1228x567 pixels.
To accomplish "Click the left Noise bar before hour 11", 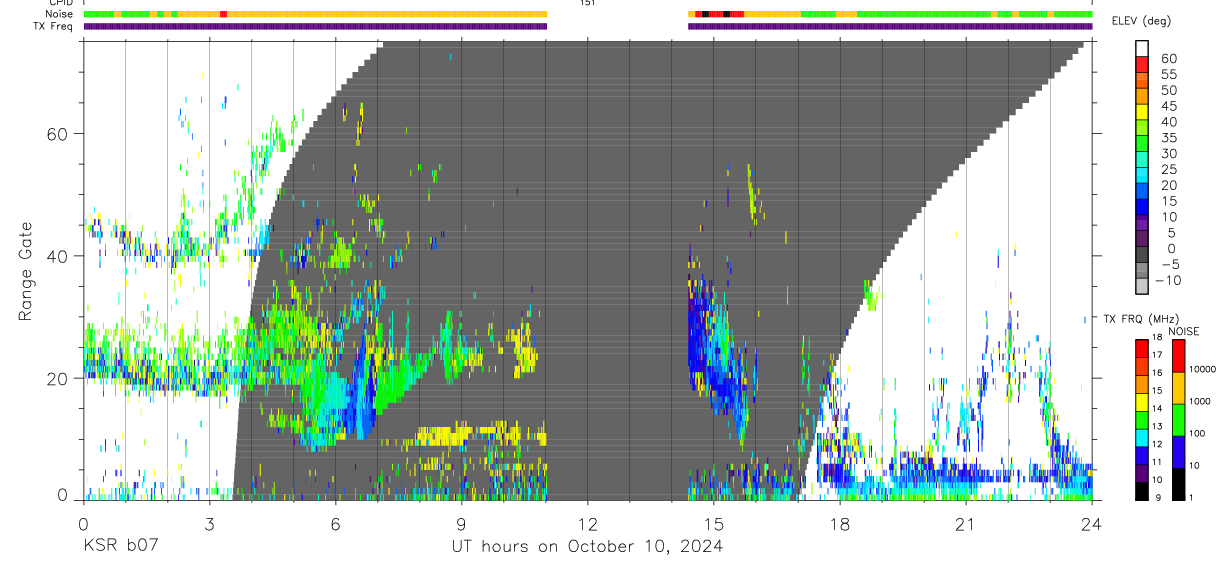I will click(315, 14).
